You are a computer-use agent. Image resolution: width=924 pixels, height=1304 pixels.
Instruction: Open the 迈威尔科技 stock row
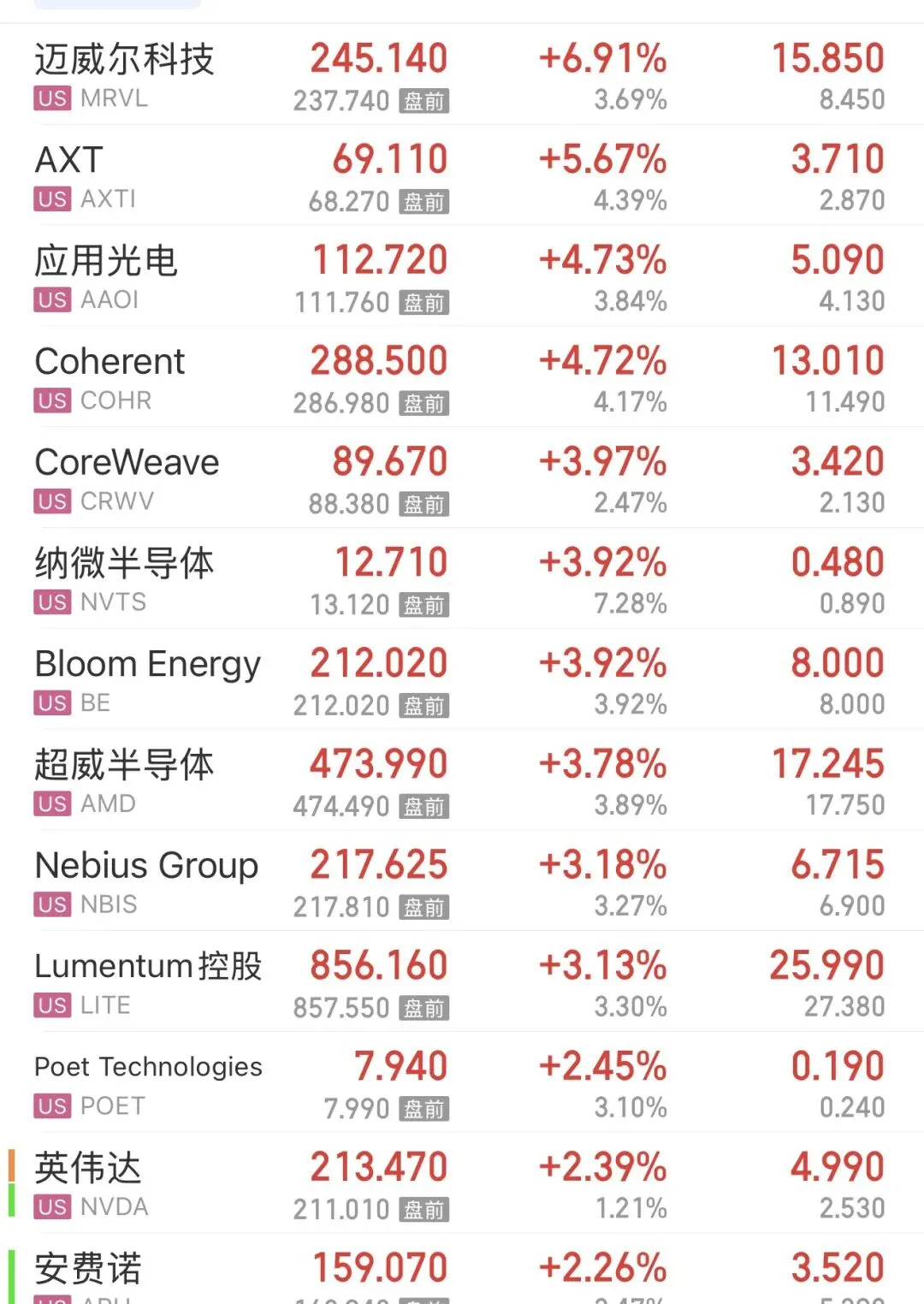click(462, 75)
